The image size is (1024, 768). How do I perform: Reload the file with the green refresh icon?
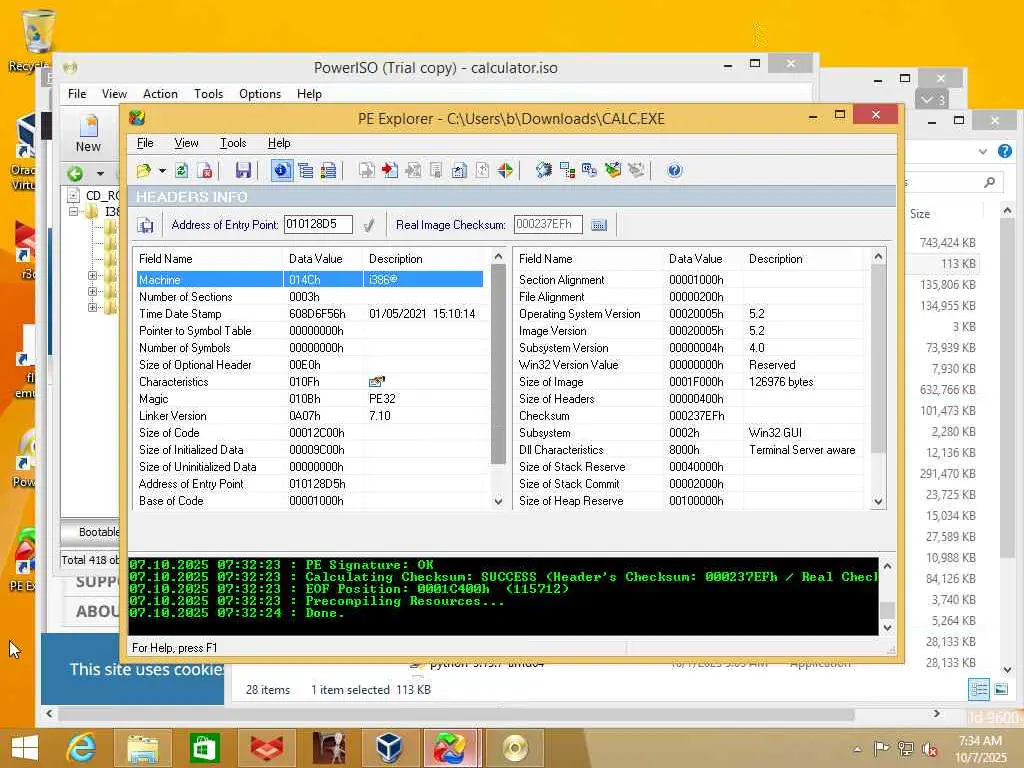pos(182,171)
